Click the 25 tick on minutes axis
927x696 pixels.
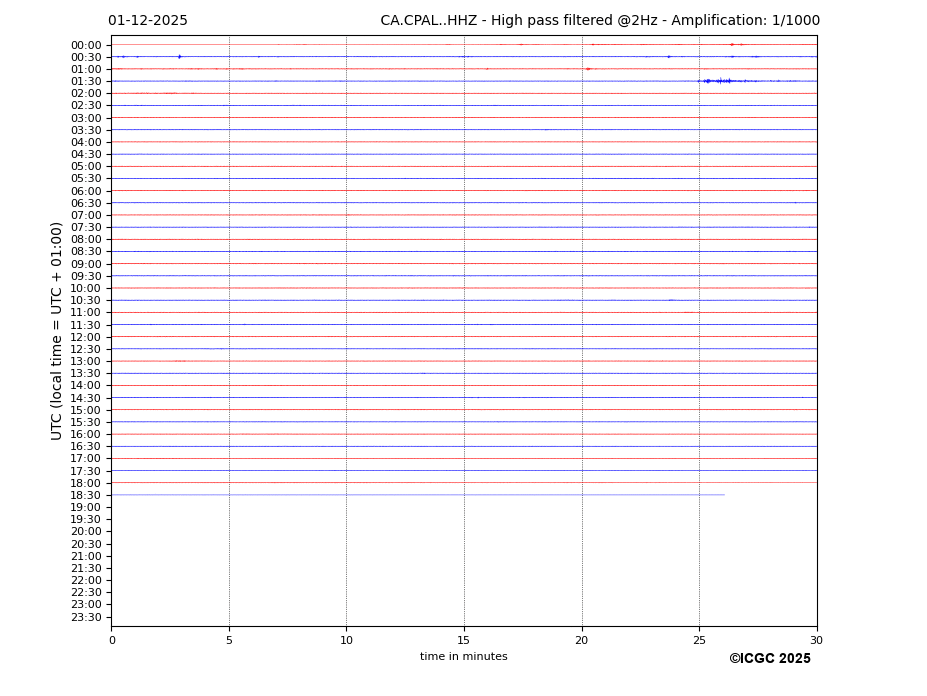pos(699,640)
